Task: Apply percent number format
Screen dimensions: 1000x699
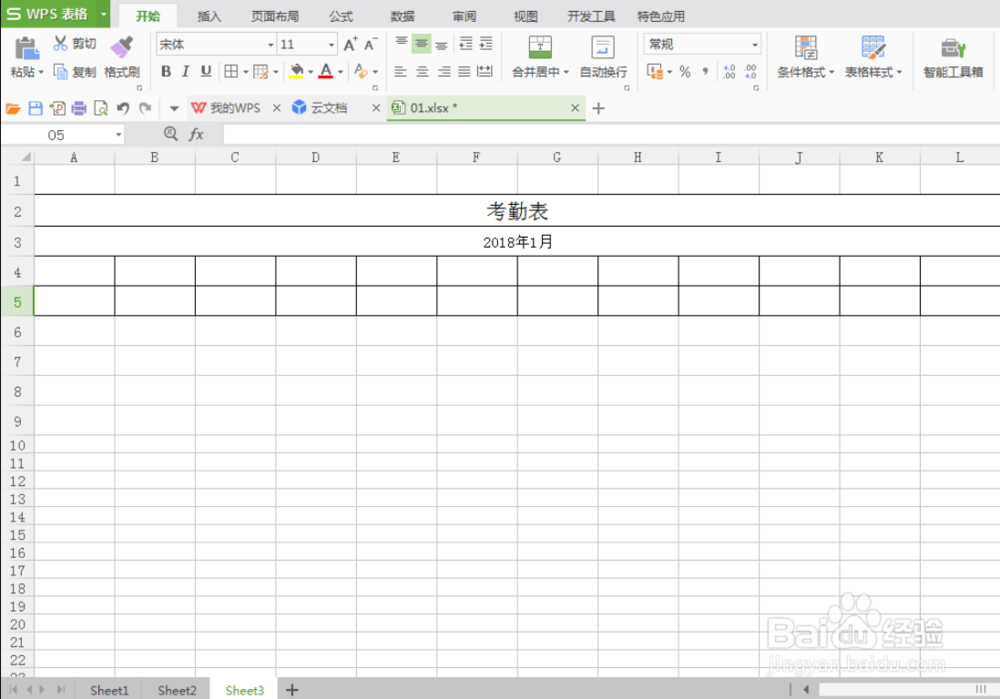Action: [x=683, y=71]
